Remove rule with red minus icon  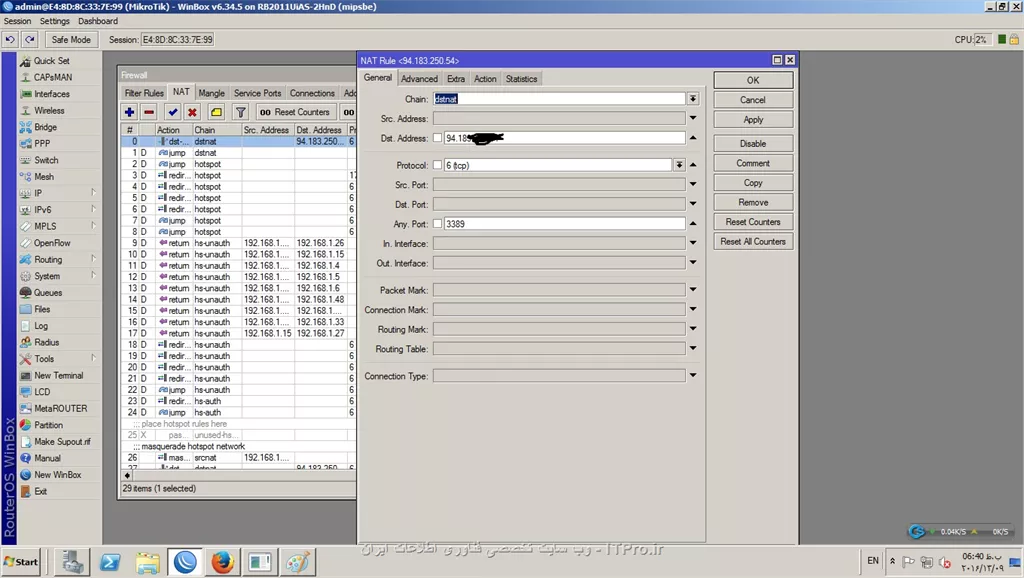click(x=149, y=112)
